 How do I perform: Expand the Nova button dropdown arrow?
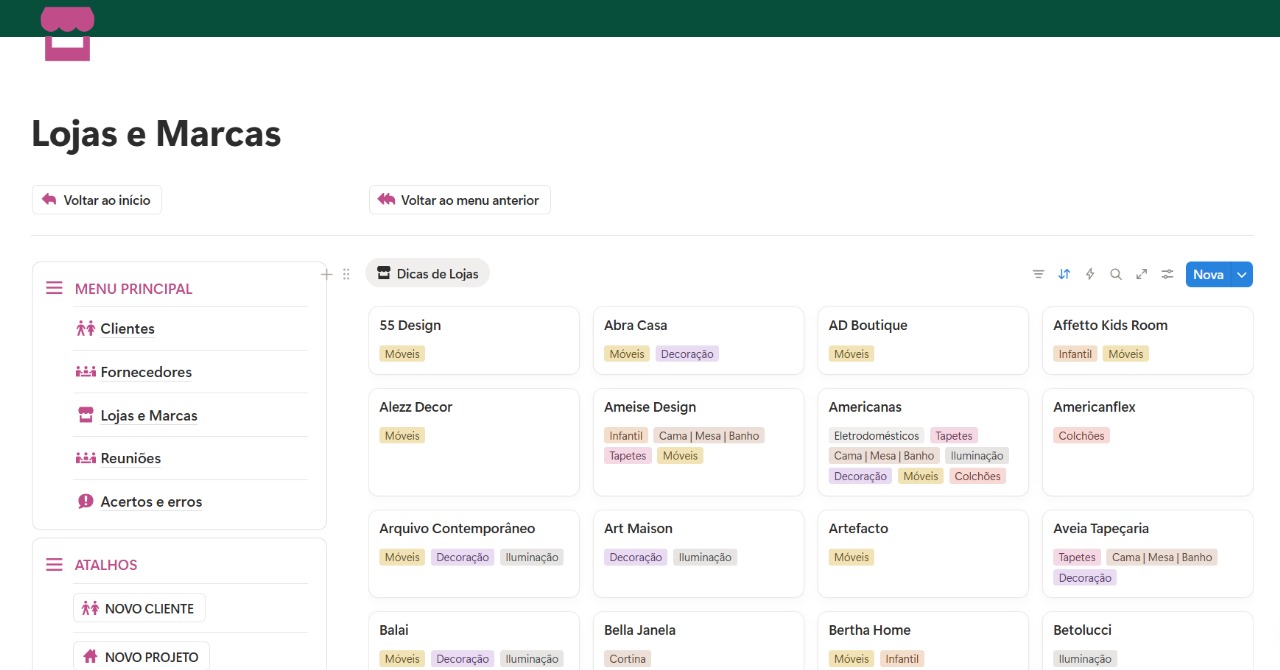[1242, 274]
